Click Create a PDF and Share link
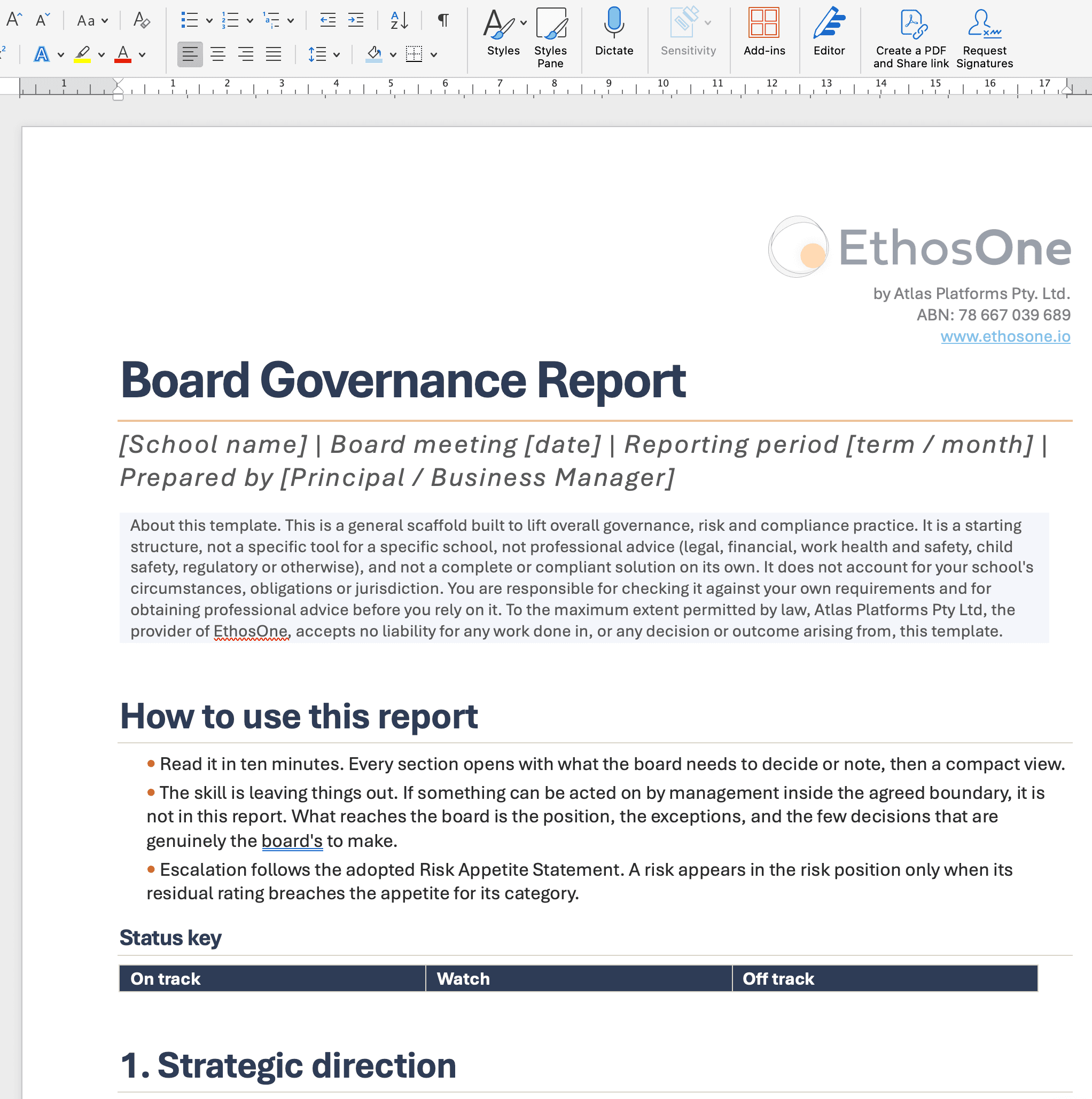This screenshot has width=1092, height=1099. click(911, 38)
